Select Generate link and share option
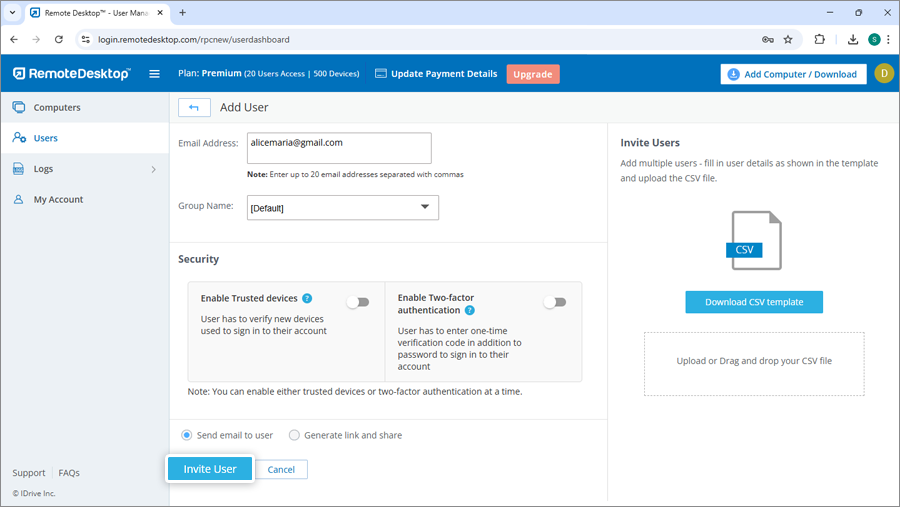Viewport: 900px width, 507px height. [x=294, y=435]
